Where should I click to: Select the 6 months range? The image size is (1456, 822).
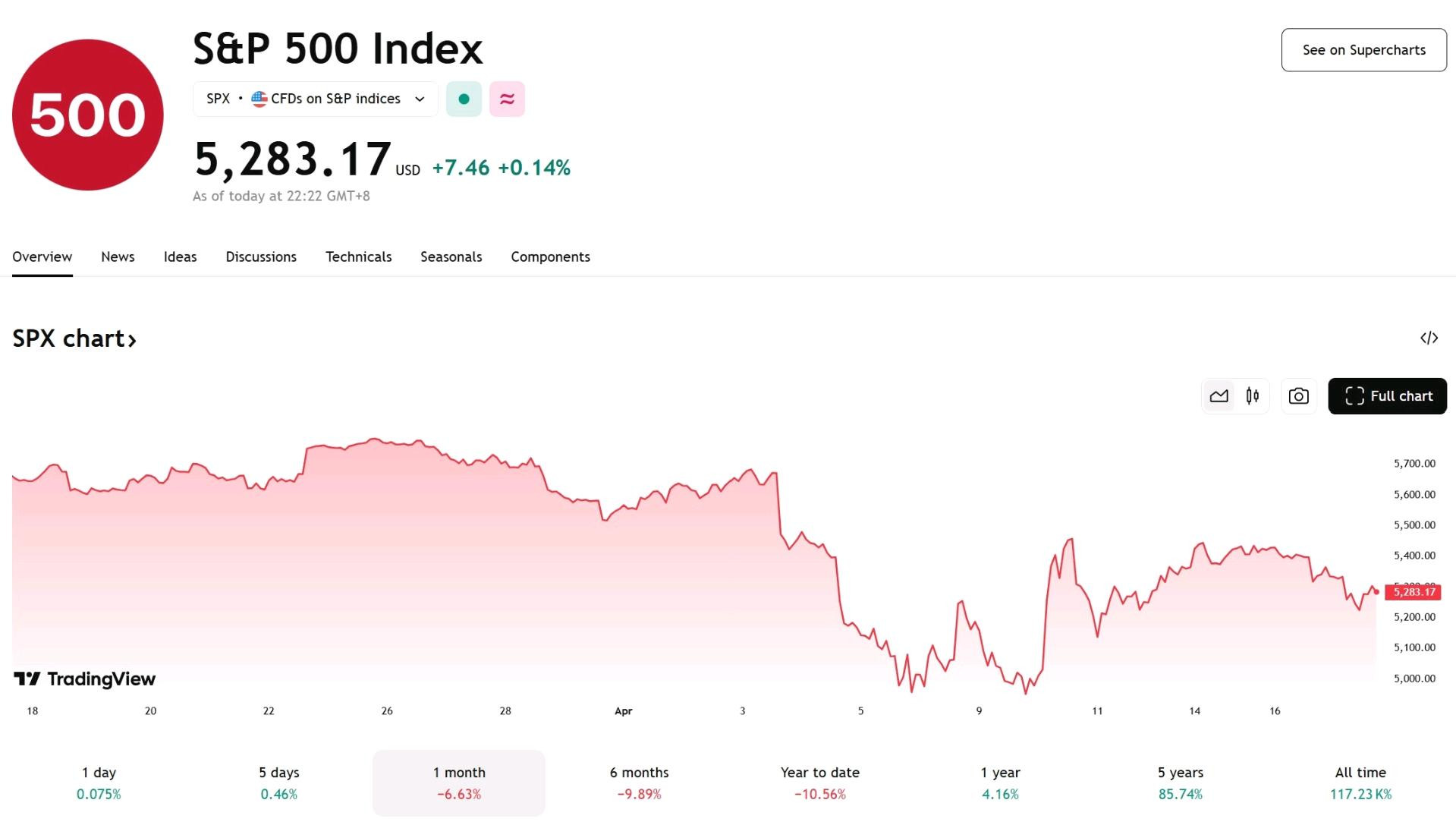click(639, 783)
